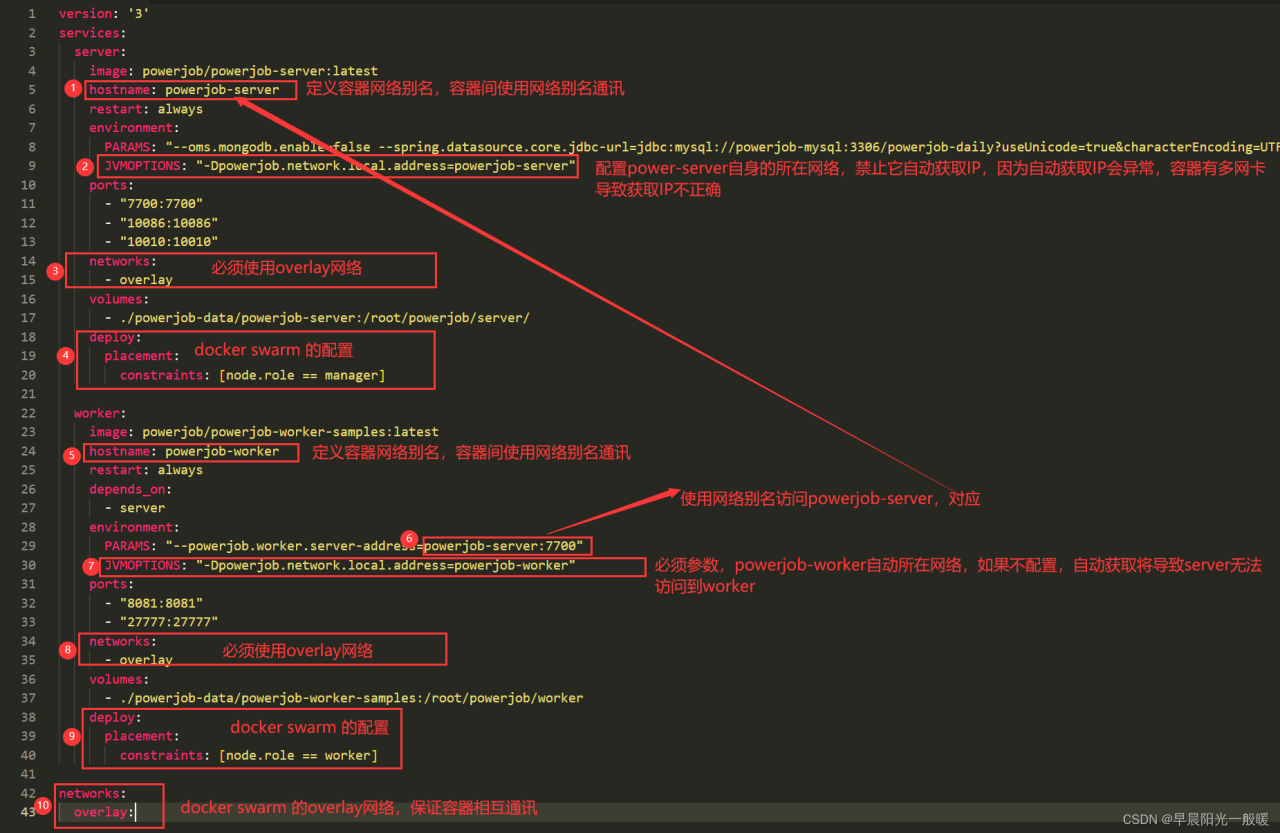Click the powerjob-server:7700 address value
This screenshot has height=833, width=1280.
505,546
